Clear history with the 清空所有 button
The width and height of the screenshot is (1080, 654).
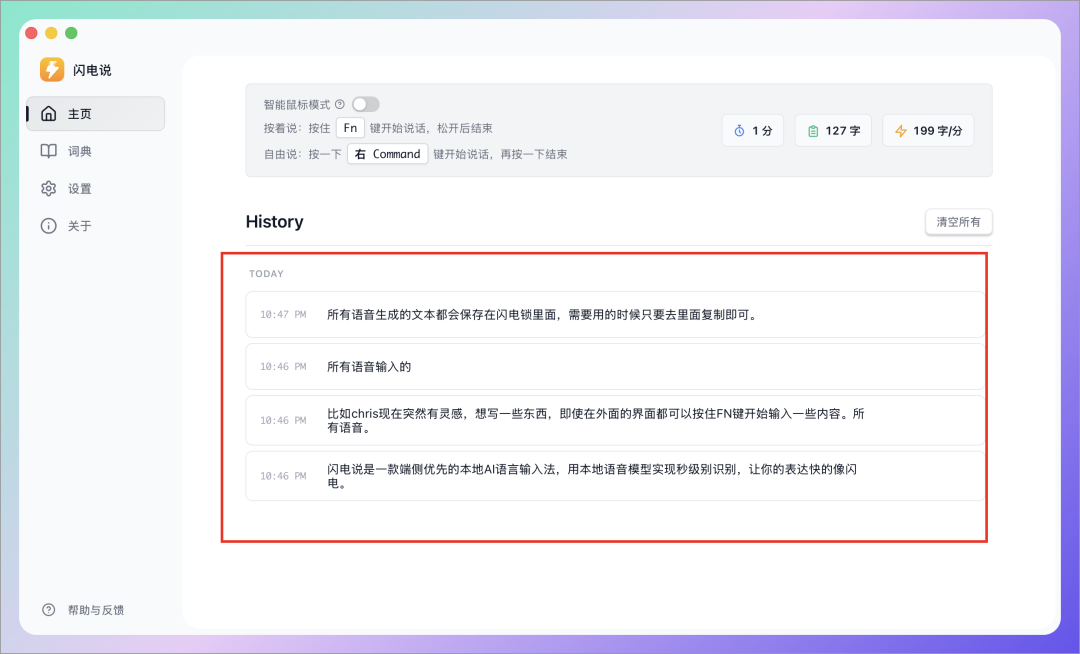tap(958, 222)
